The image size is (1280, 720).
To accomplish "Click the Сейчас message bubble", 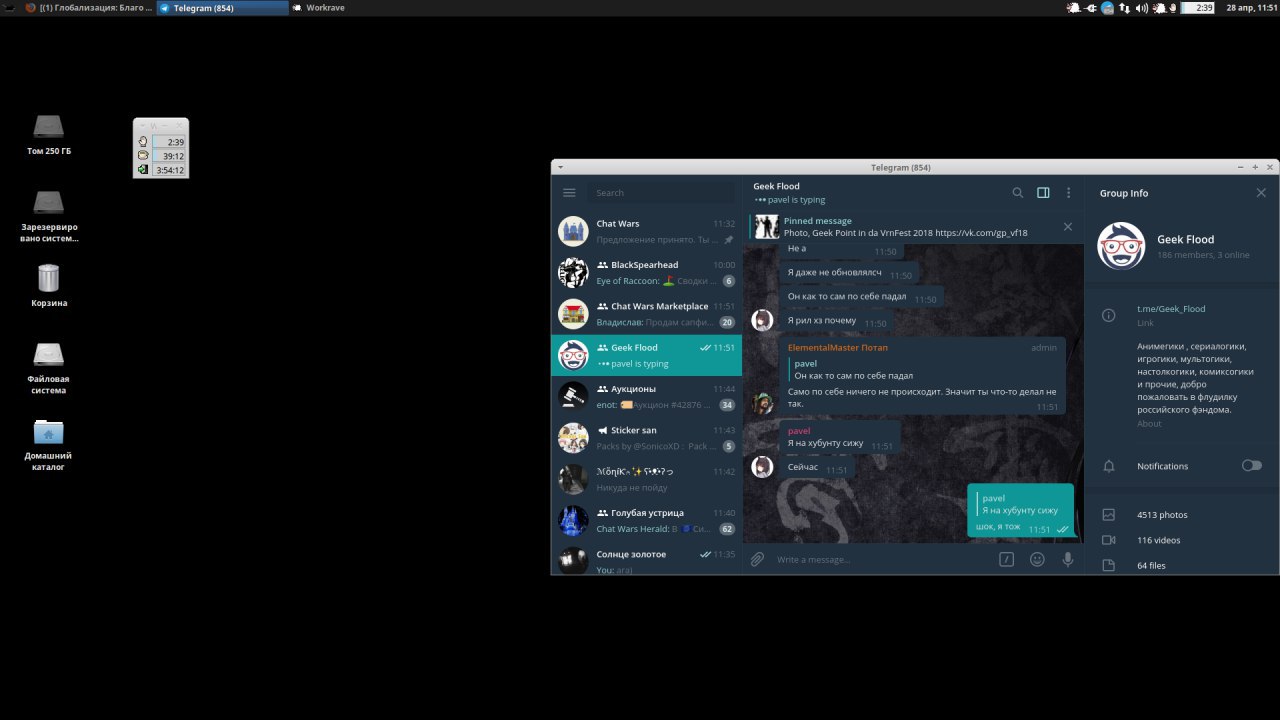I will [816, 467].
